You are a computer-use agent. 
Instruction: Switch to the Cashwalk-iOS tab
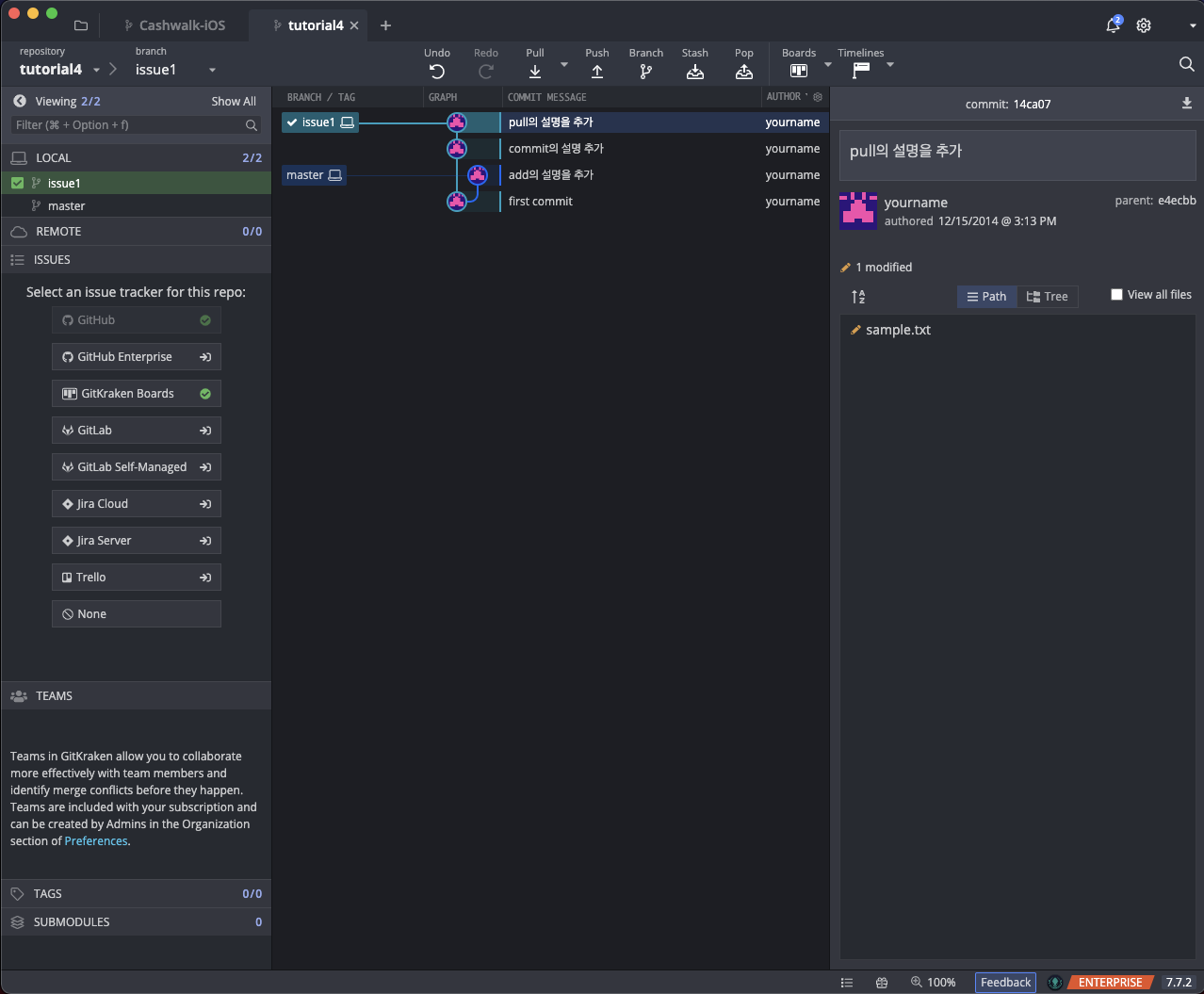click(x=182, y=25)
